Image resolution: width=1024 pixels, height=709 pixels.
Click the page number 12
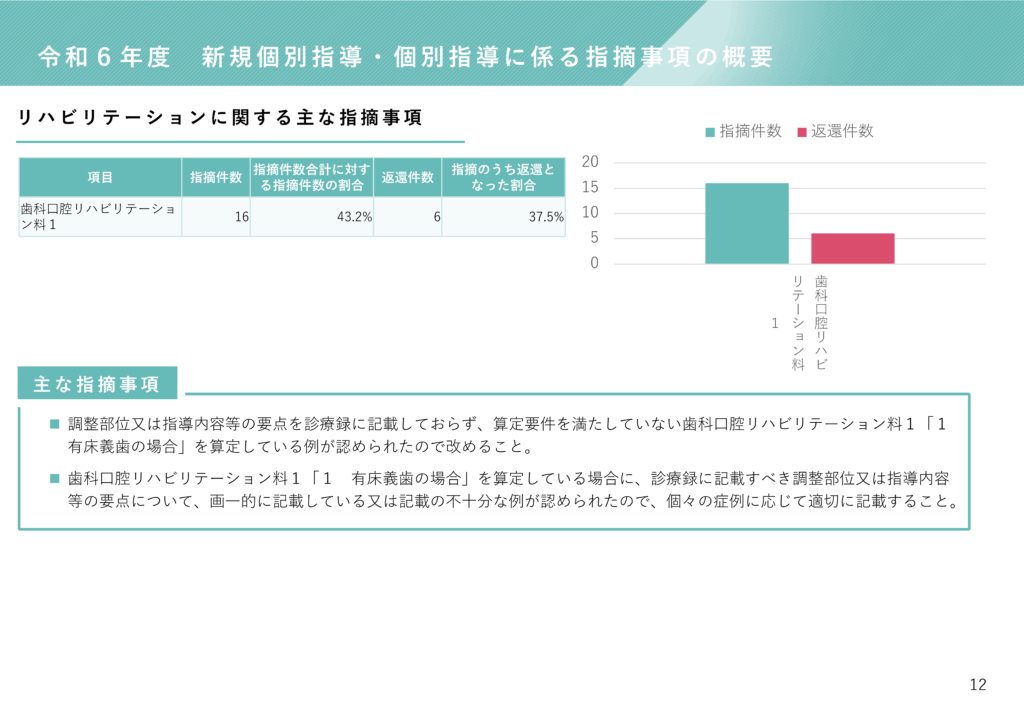[978, 684]
